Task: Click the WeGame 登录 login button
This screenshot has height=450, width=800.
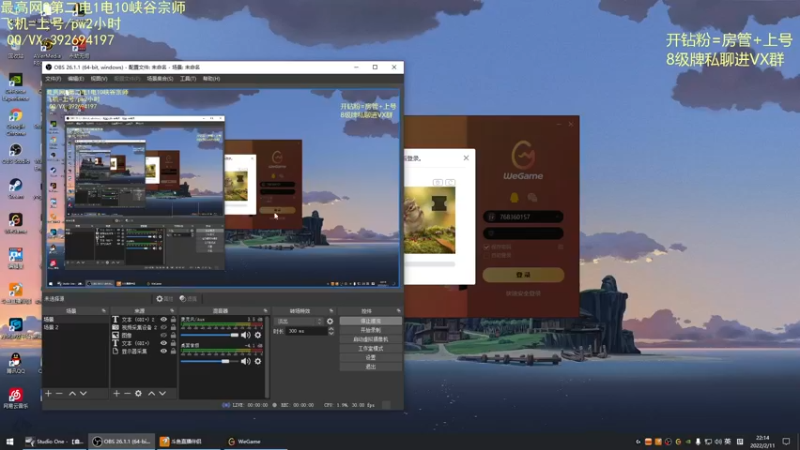Action: coord(523,275)
